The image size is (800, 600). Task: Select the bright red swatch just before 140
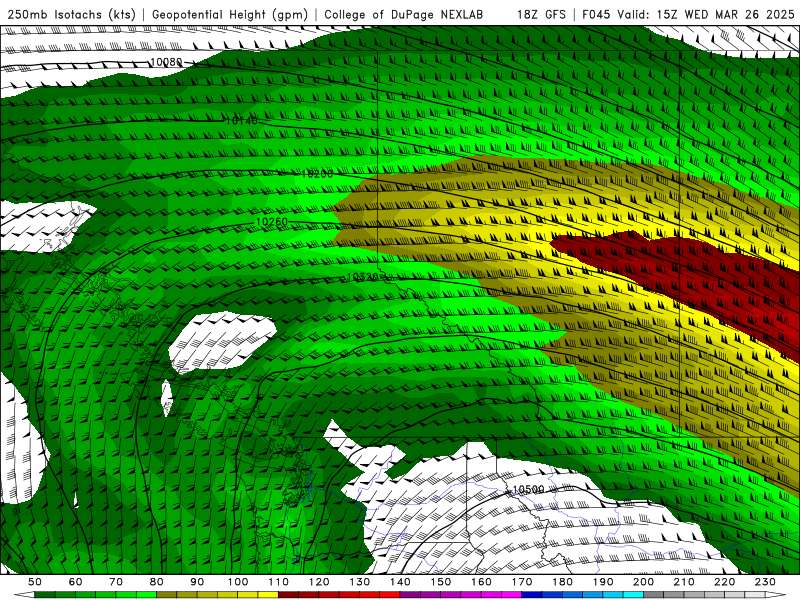390,595
